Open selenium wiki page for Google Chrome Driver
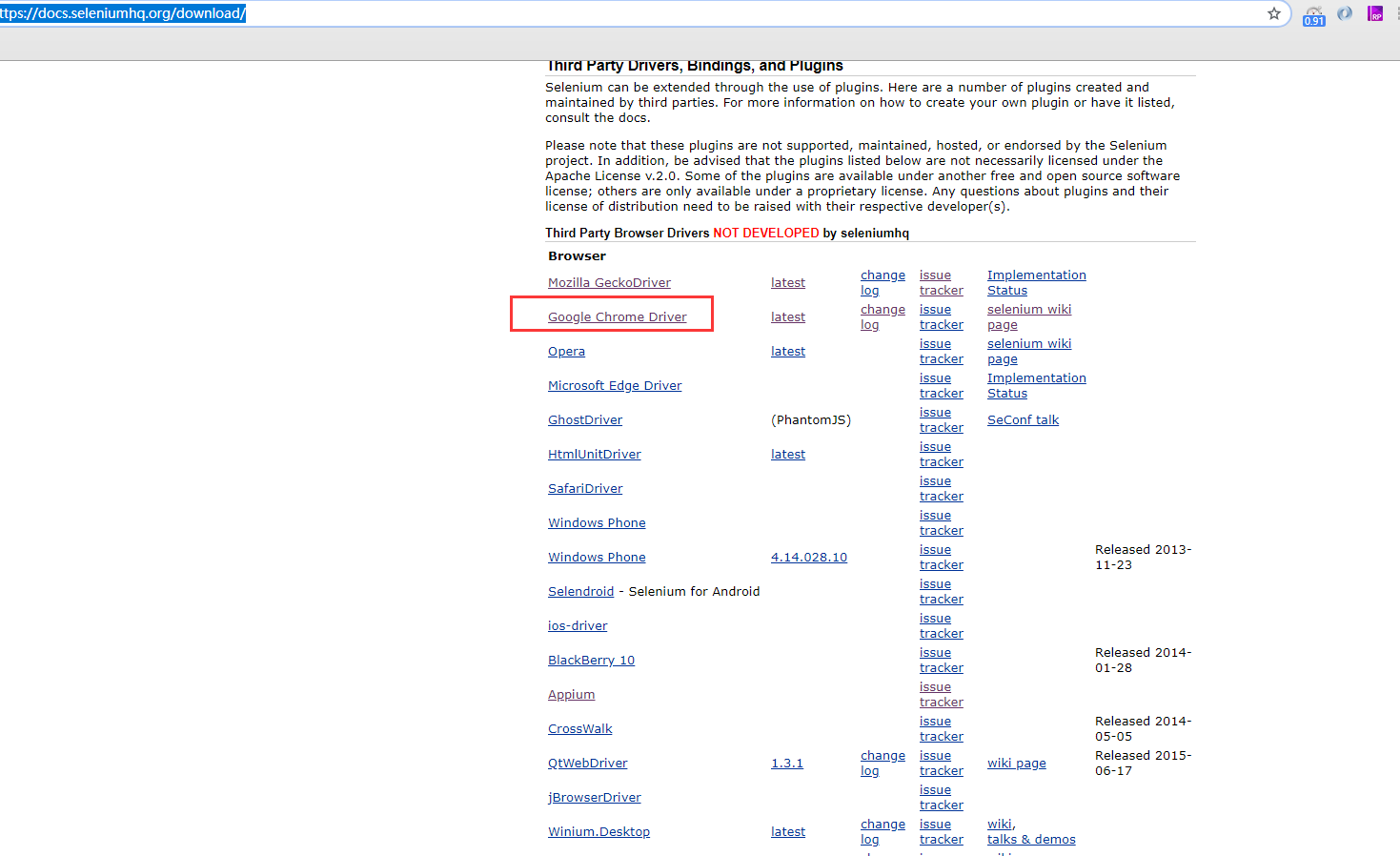Image resolution: width=1400 pixels, height=856 pixels. click(x=1029, y=316)
